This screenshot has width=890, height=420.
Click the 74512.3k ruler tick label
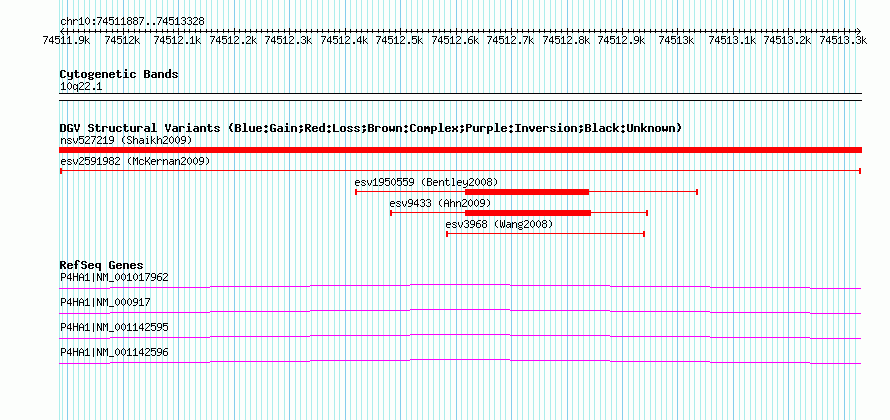(x=289, y=40)
